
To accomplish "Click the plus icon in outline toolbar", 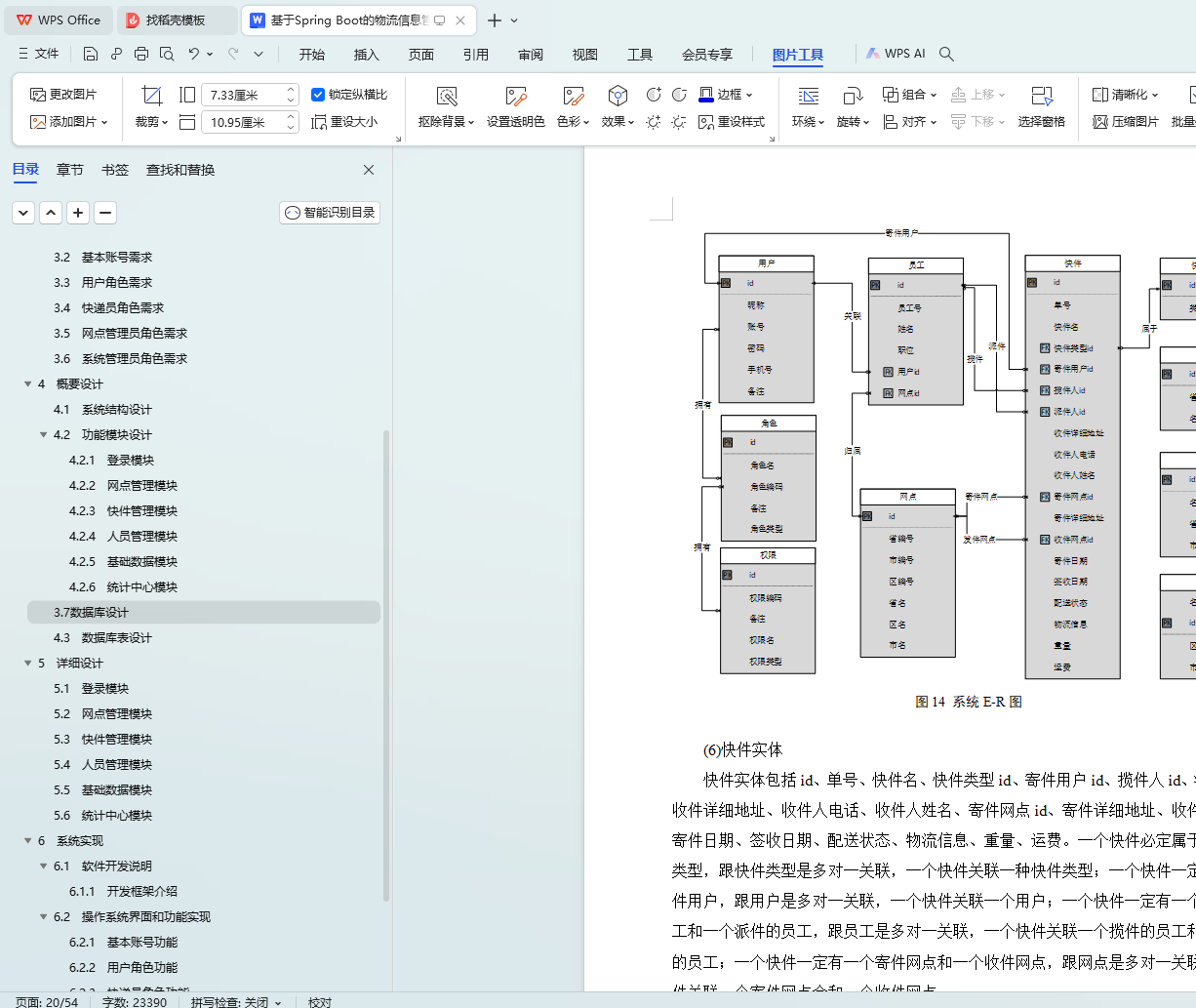I will [78, 212].
